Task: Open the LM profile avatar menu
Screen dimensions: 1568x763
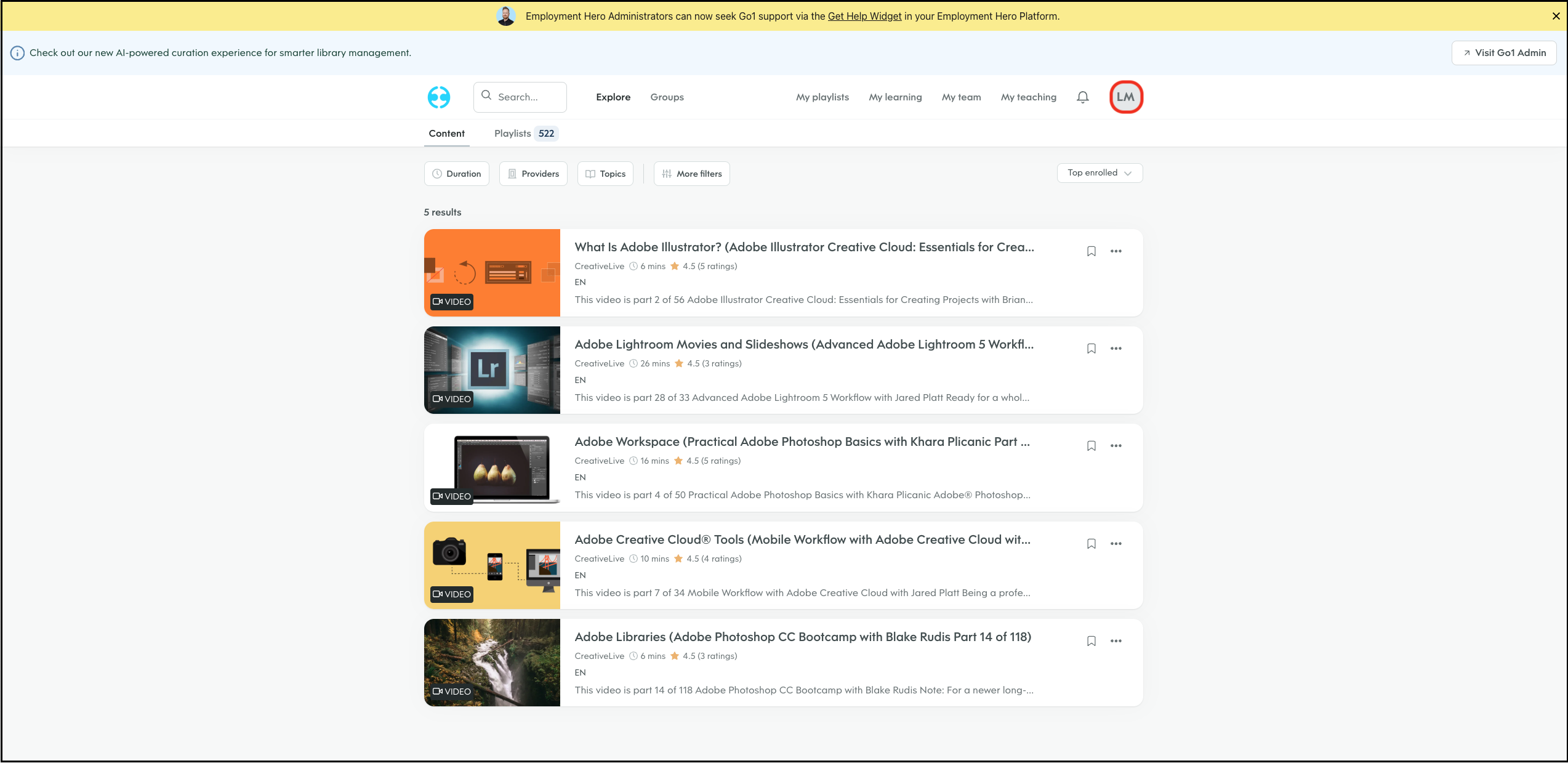Action: click(x=1125, y=97)
